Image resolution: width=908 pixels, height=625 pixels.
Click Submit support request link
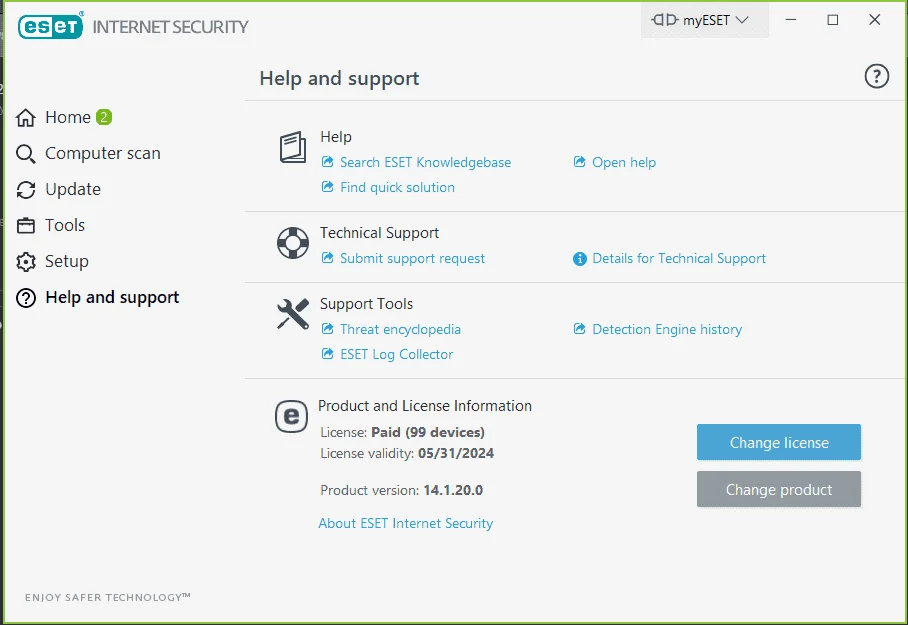tap(412, 258)
